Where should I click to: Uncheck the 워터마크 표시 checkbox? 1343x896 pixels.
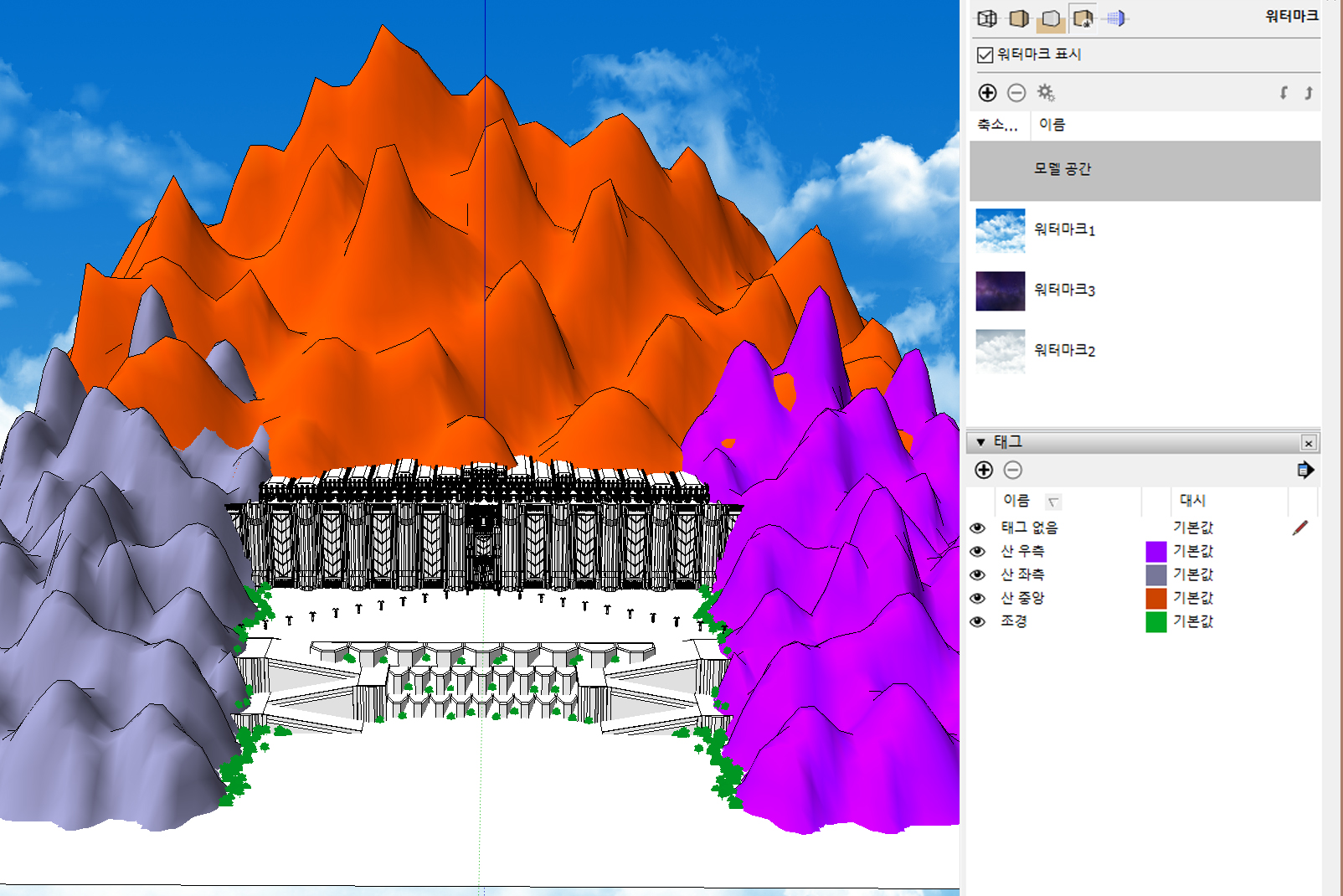coord(985,55)
